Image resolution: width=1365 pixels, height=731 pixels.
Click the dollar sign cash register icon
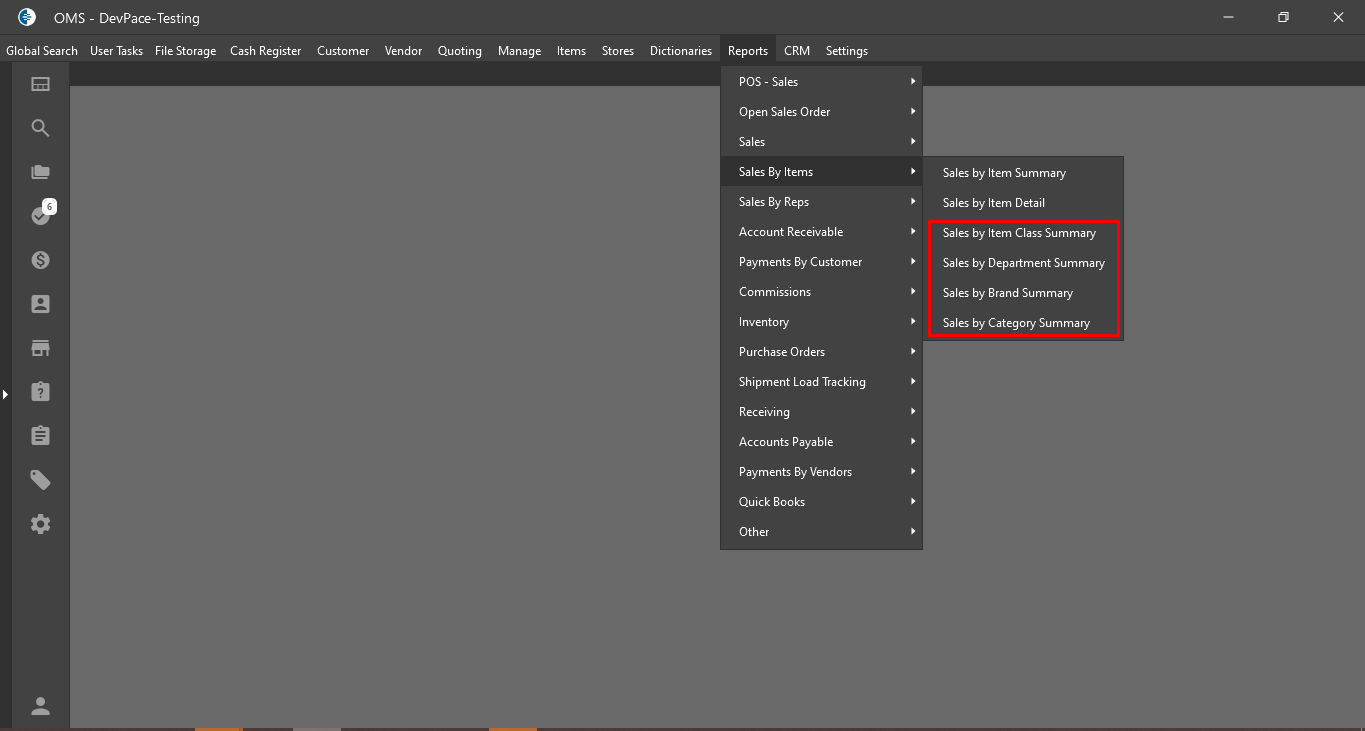point(40,260)
